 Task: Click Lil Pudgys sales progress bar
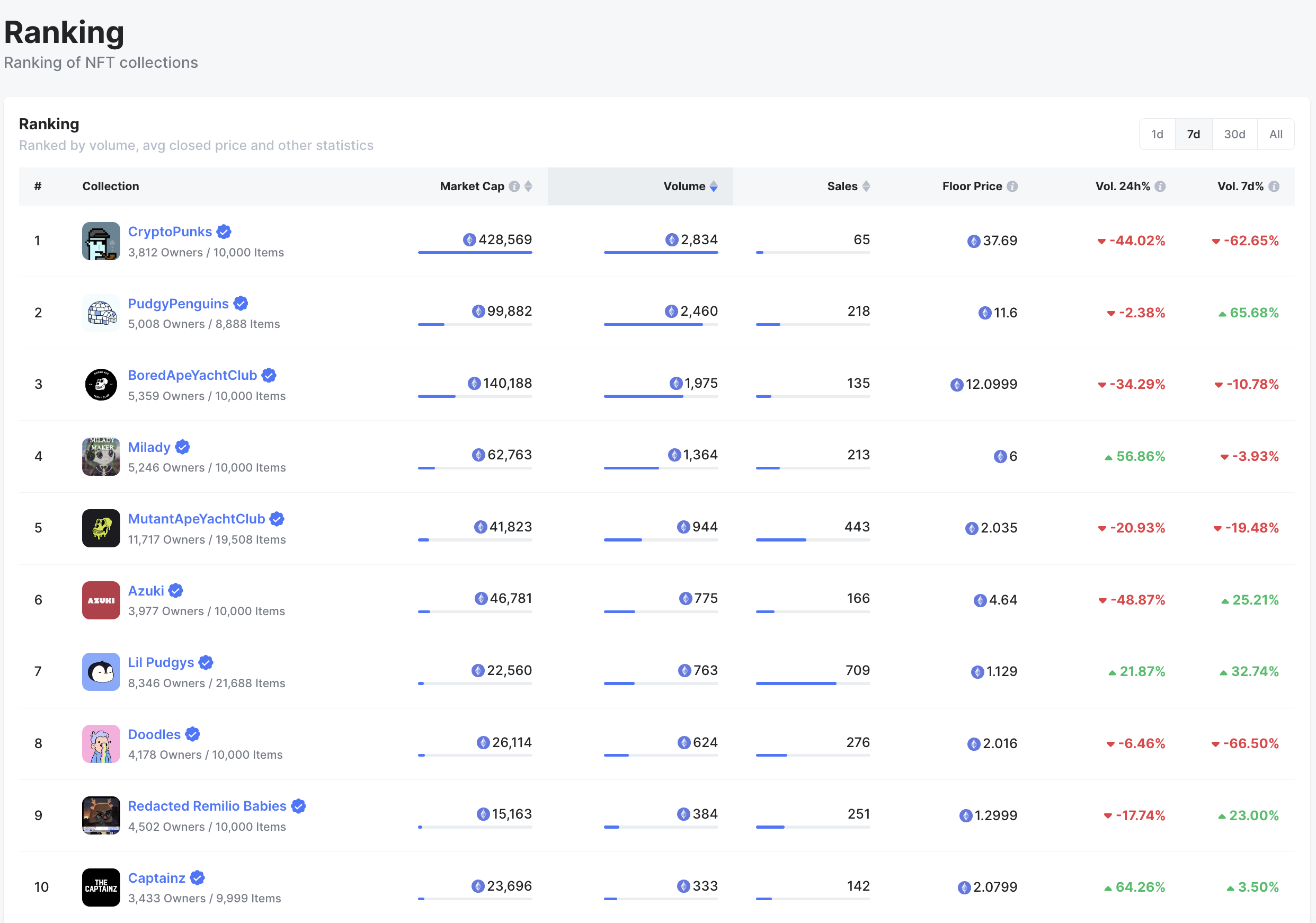click(x=813, y=684)
